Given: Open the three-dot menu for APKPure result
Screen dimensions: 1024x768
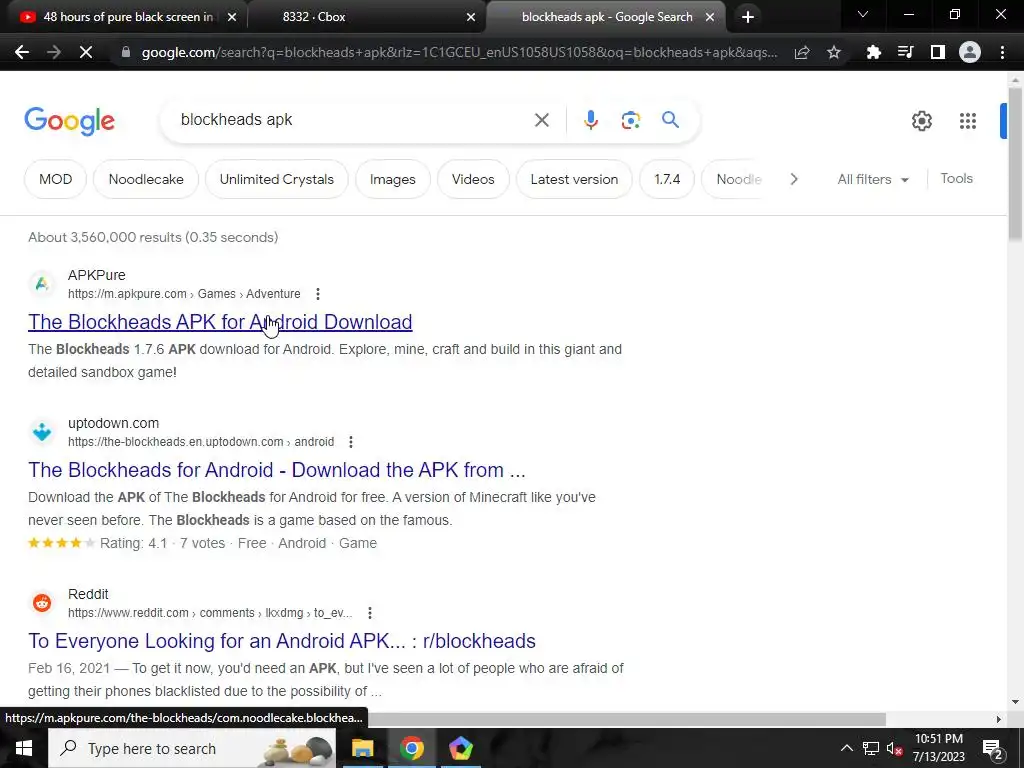Looking at the screenshot, I should pyautogui.click(x=318, y=294).
